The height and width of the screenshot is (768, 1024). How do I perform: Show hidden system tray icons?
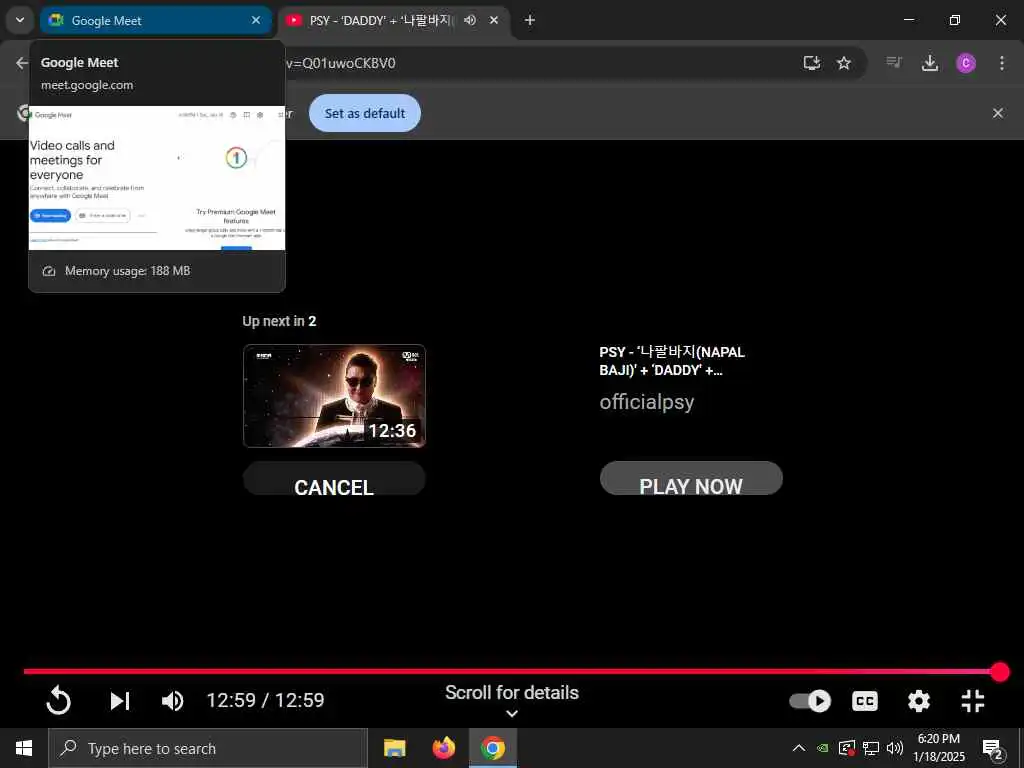coord(799,748)
